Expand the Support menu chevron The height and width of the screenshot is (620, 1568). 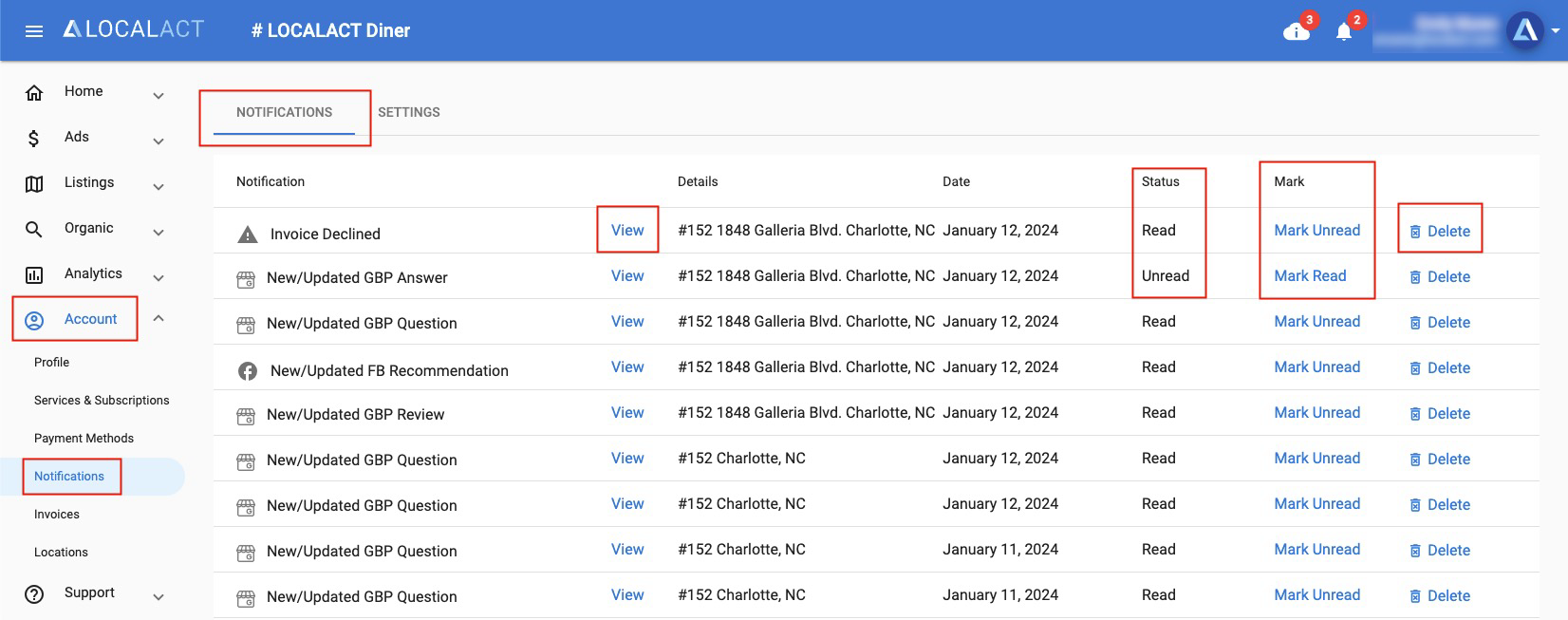(159, 597)
